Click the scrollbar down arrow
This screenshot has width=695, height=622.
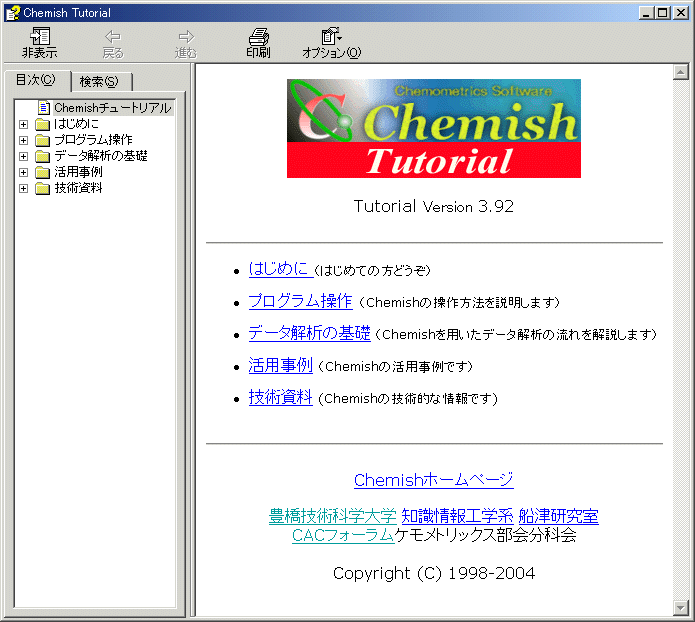pos(680,608)
